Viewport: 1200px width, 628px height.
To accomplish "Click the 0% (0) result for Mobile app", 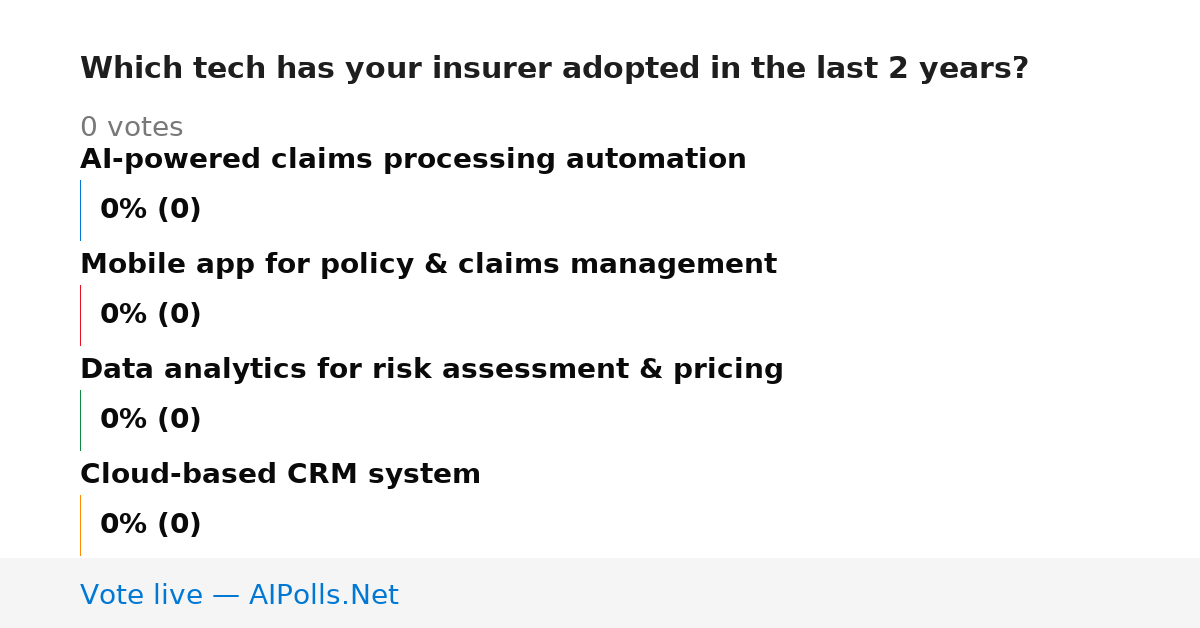I will 151,315.
